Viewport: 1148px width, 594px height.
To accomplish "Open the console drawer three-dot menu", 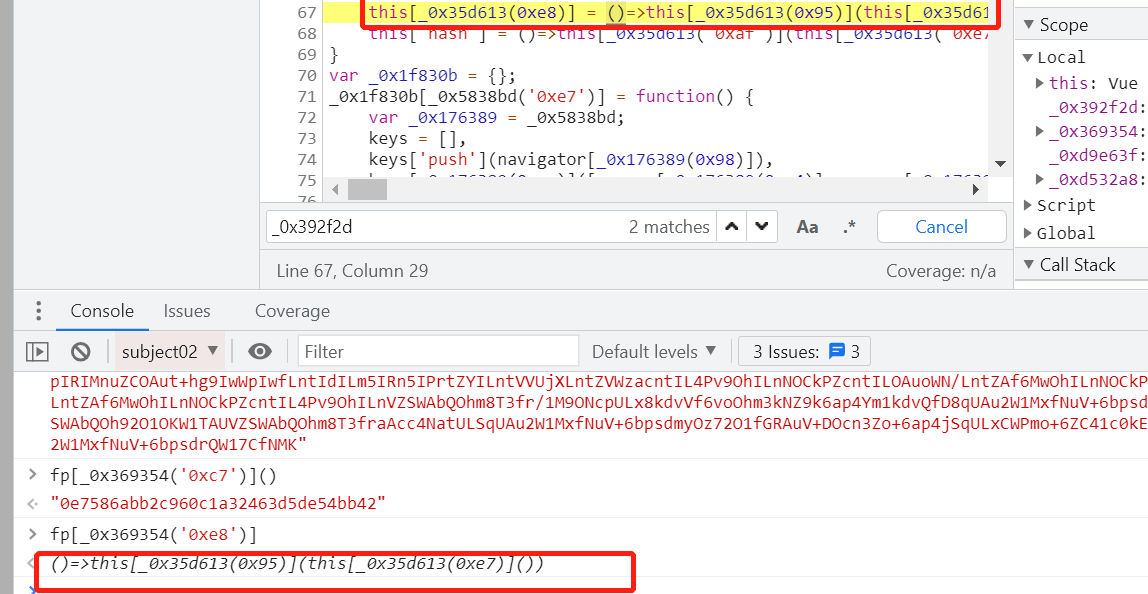I will pos(38,311).
